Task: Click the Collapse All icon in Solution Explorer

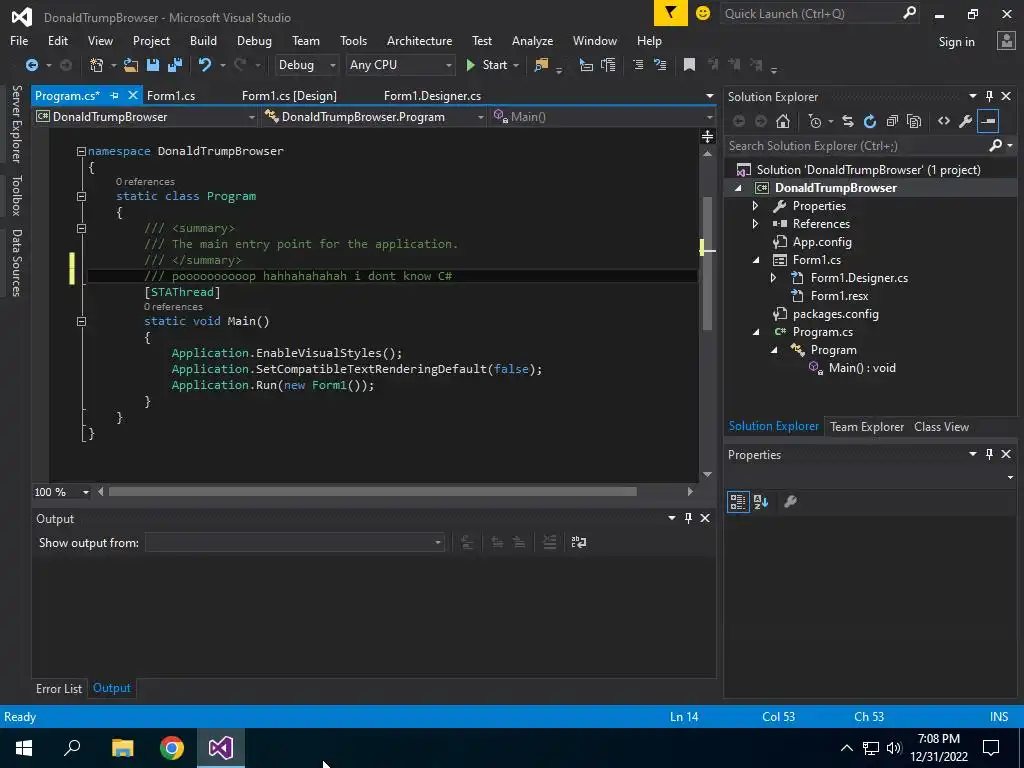Action: [x=892, y=121]
